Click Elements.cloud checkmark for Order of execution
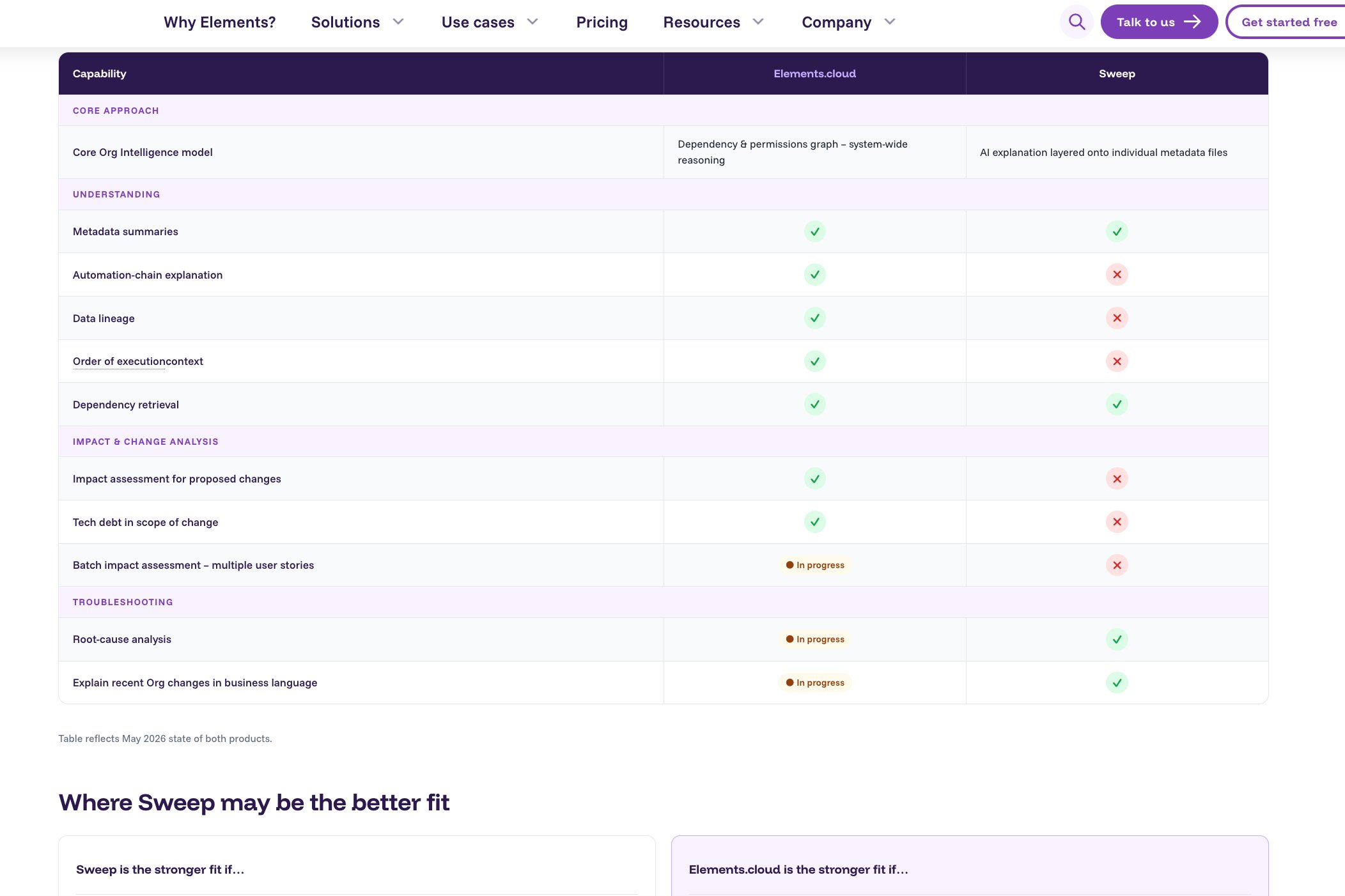The height and width of the screenshot is (896, 1345). point(814,361)
